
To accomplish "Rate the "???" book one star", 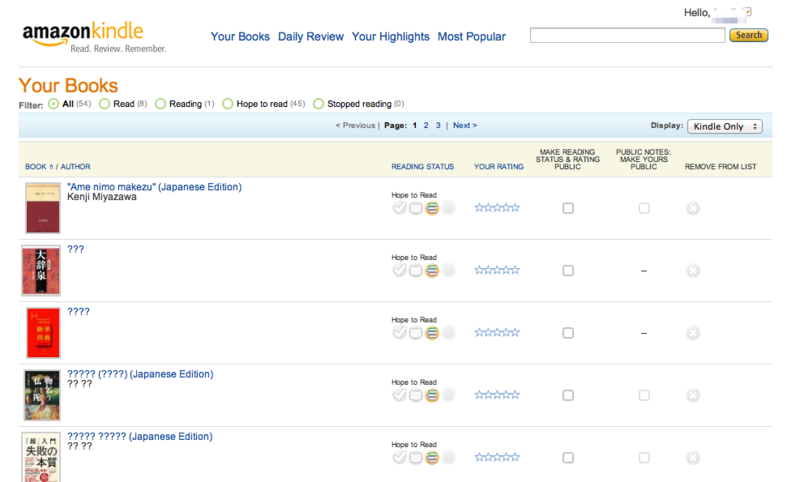I will pos(479,270).
